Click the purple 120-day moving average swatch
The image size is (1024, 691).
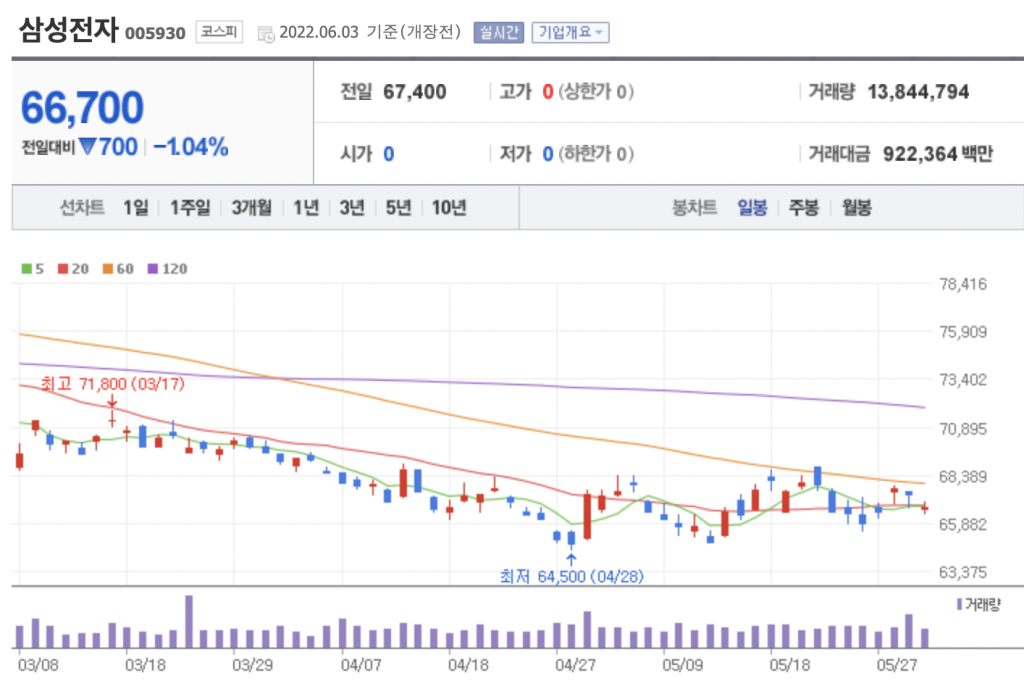coord(153,268)
